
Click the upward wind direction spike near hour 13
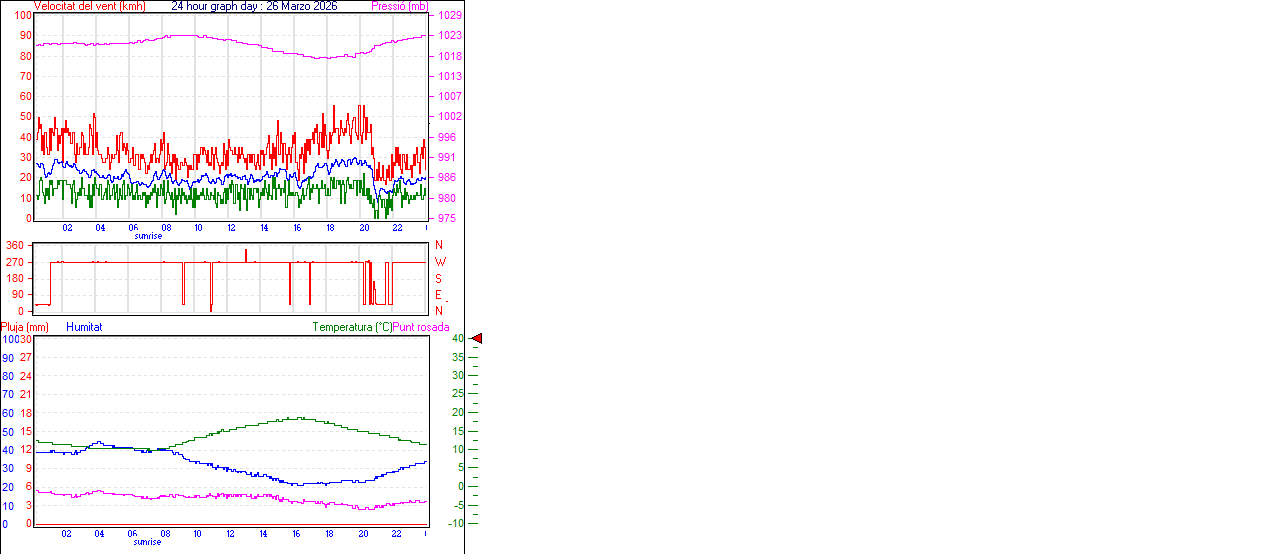[x=246, y=253]
